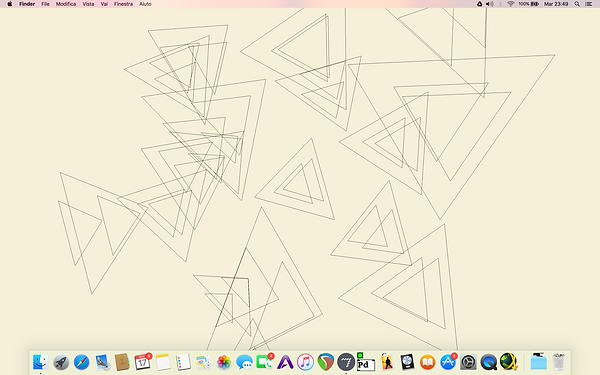Screen dimensions: 600x375
Task: Open the Mail eagle stamp icon
Action: (102, 362)
